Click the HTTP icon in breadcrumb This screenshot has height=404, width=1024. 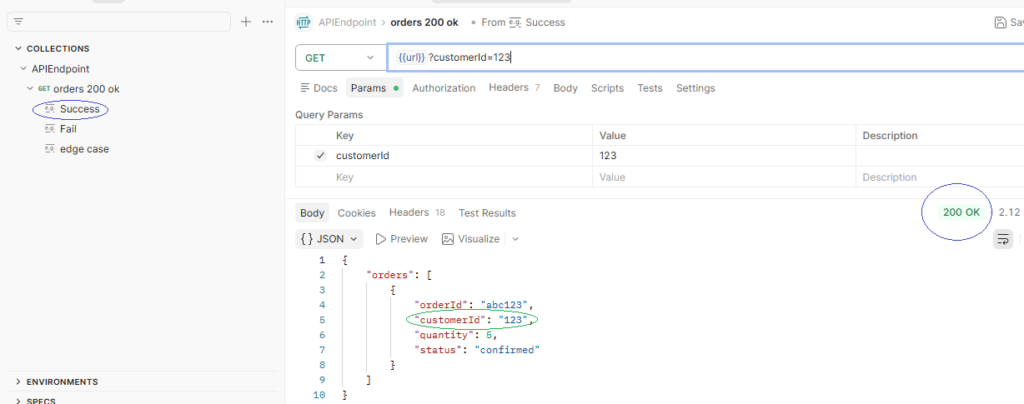[304, 22]
